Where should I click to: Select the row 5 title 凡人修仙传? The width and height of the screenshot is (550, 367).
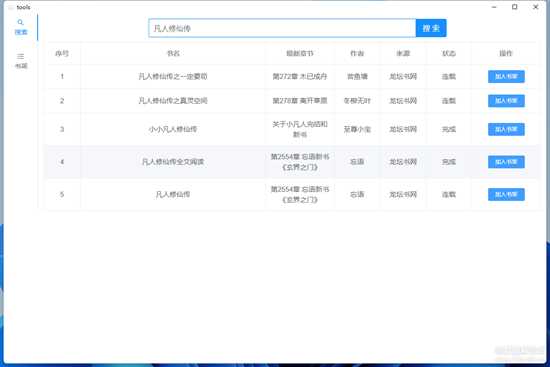click(173, 194)
